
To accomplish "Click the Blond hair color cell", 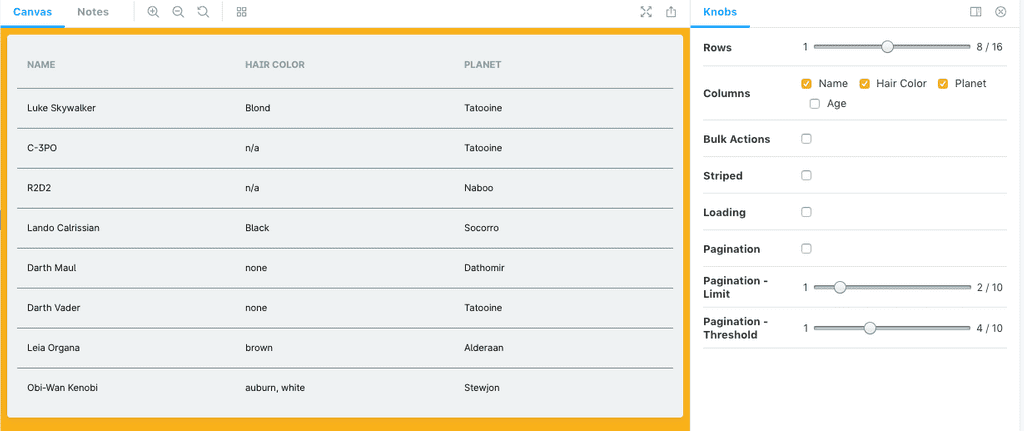I will pos(257,108).
